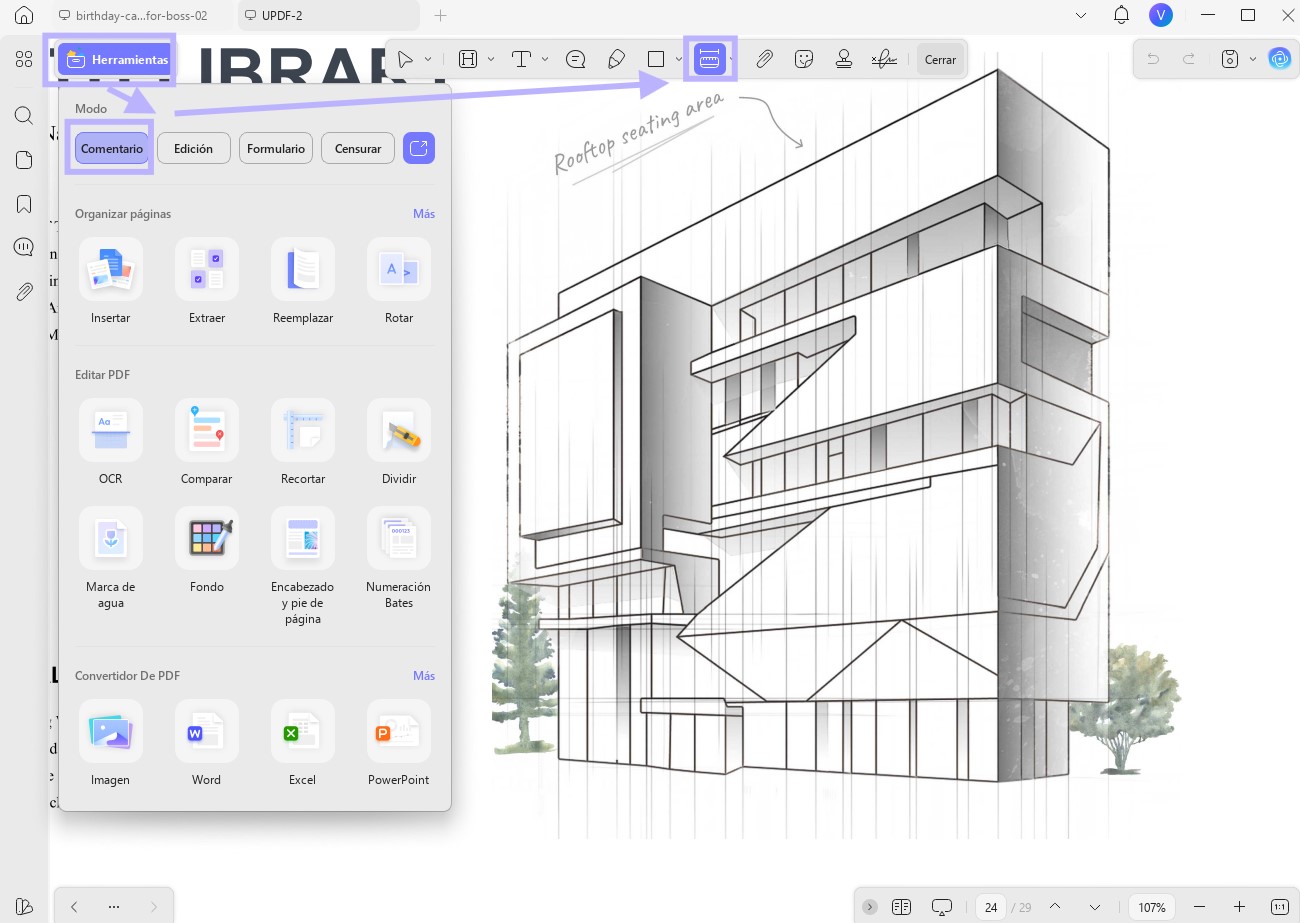Click the page number field showing 24
This screenshot has width=1300, height=923.
click(991, 907)
